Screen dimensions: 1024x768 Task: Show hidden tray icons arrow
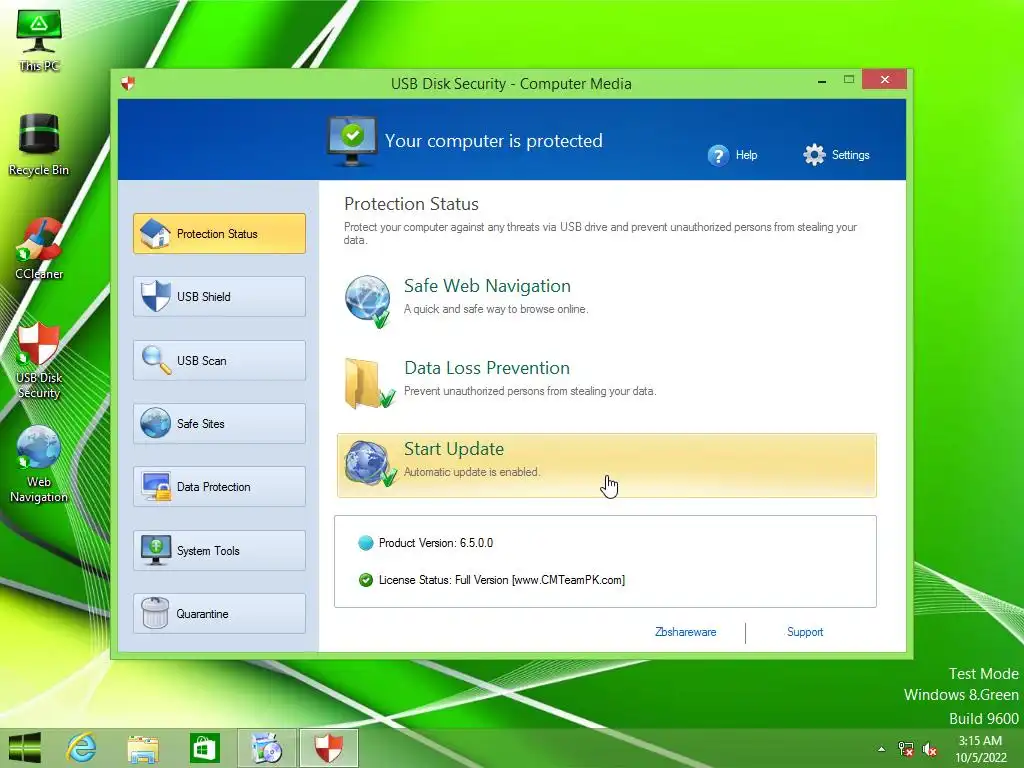(882, 749)
